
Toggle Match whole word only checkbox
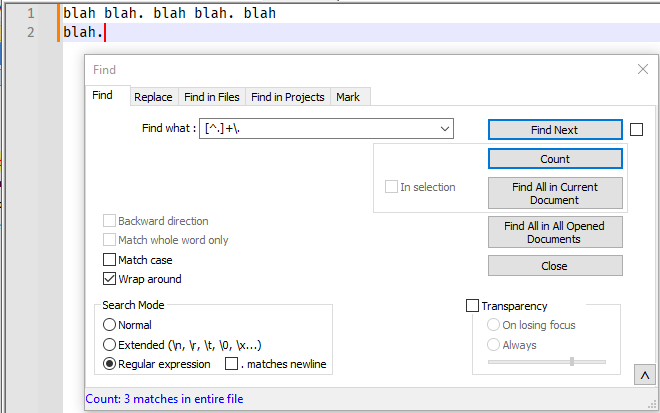tap(109, 240)
